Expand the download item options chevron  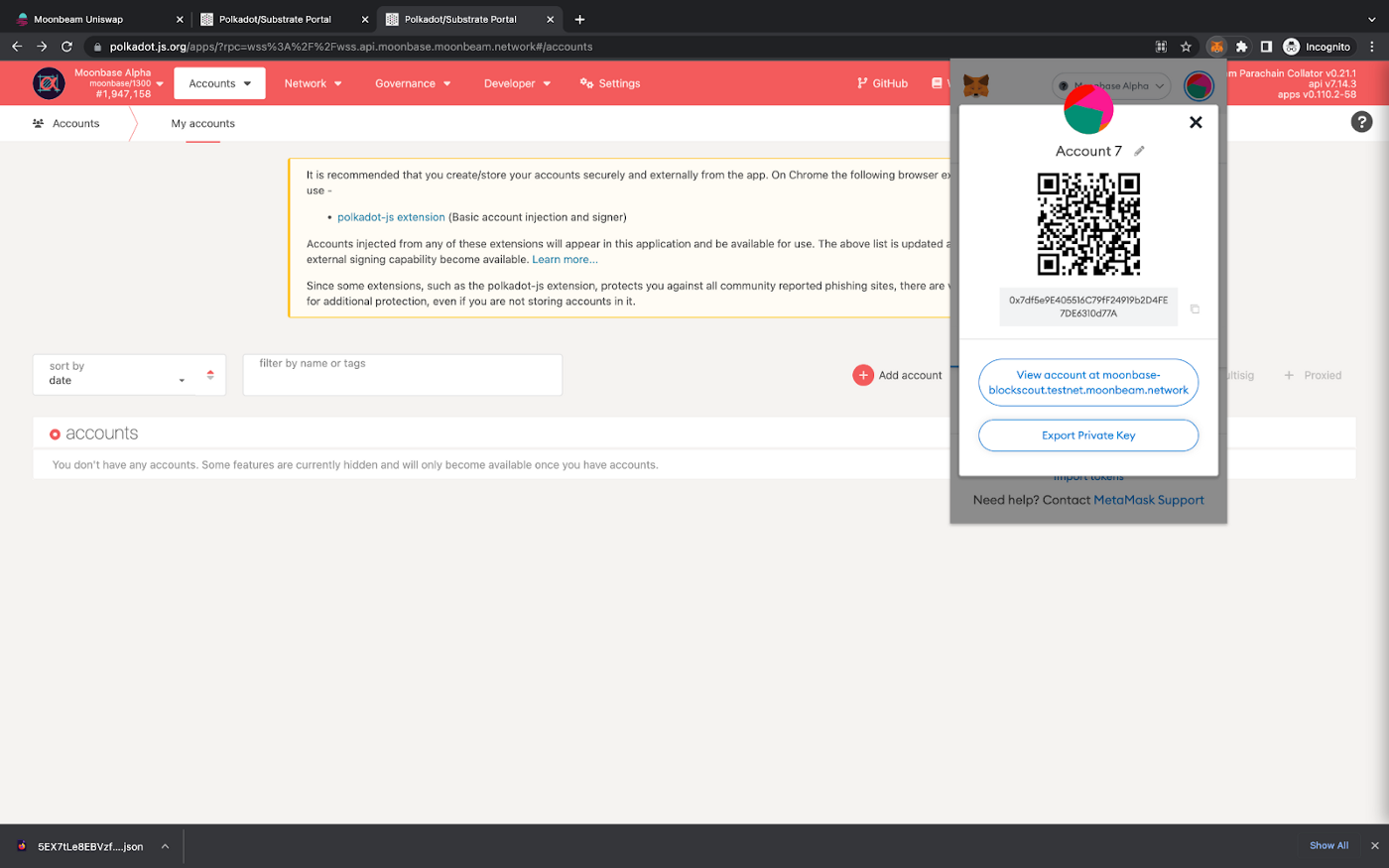coord(165,846)
